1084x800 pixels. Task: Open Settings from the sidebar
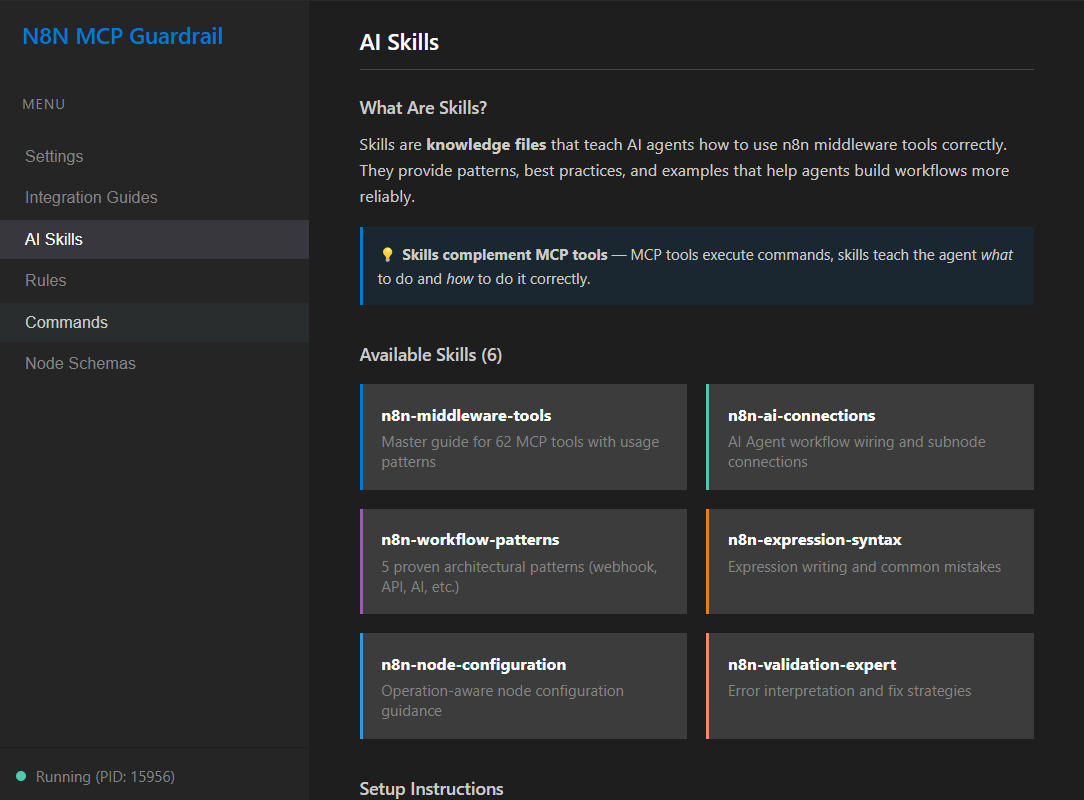[x=54, y=156]
